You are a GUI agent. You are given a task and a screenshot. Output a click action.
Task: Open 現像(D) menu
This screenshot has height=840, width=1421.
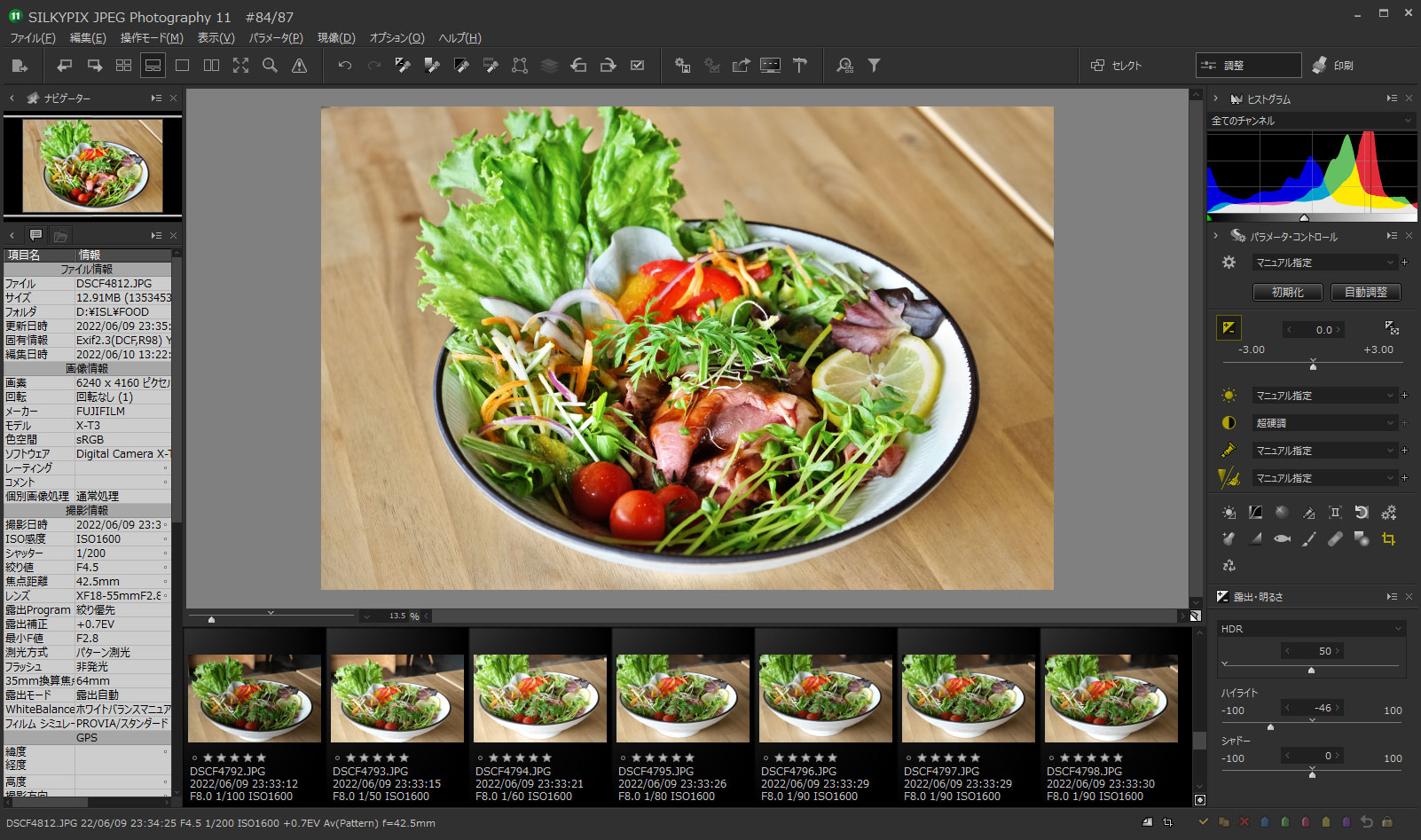click(x=336, y=38)
